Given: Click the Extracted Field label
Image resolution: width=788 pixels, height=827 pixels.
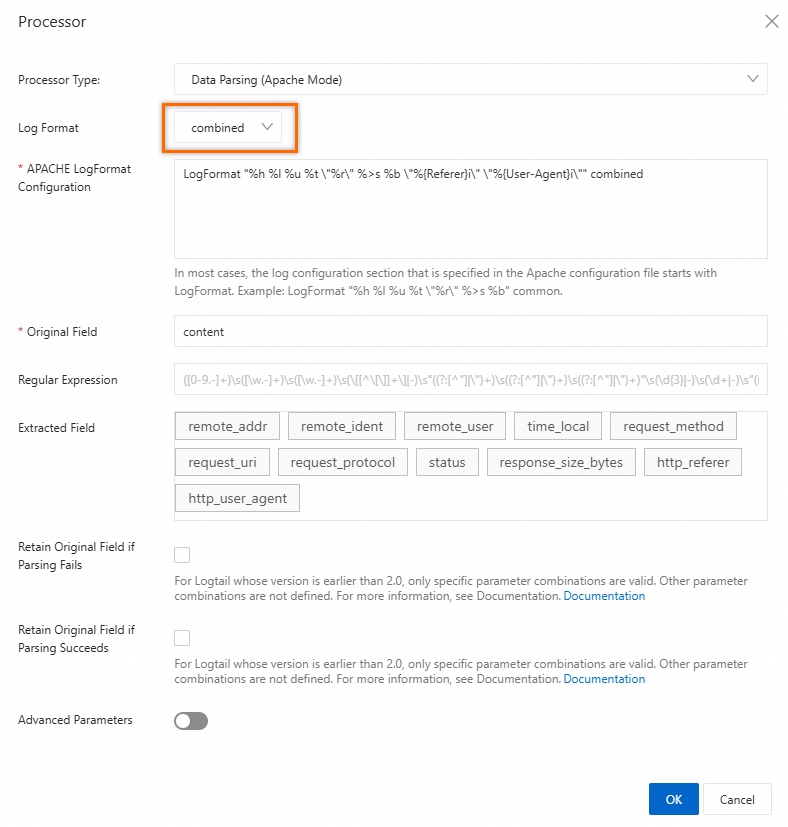Looking at the screenshot, I should [56, 428].
